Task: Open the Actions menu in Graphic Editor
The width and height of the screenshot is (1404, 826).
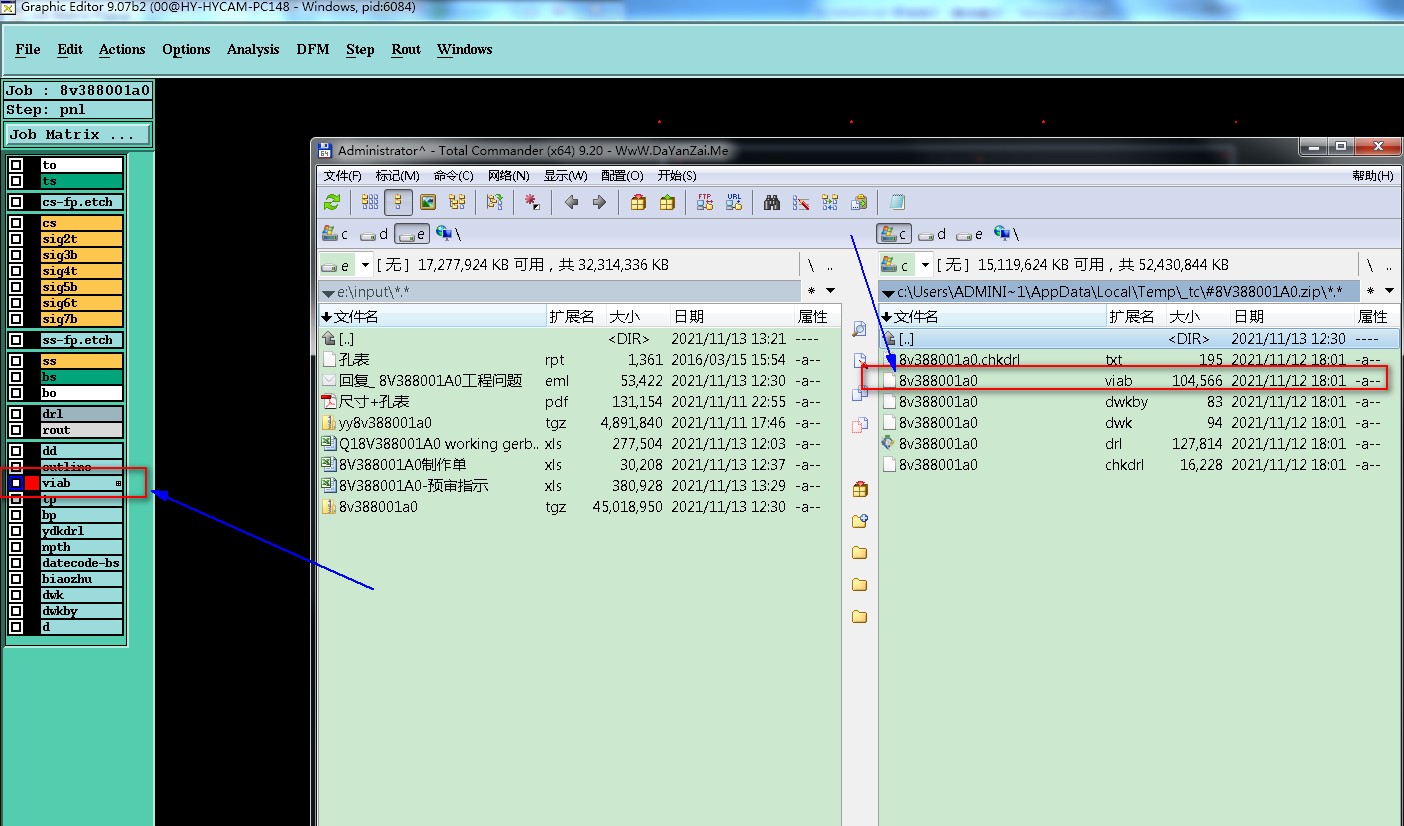Action: point(122,49)
